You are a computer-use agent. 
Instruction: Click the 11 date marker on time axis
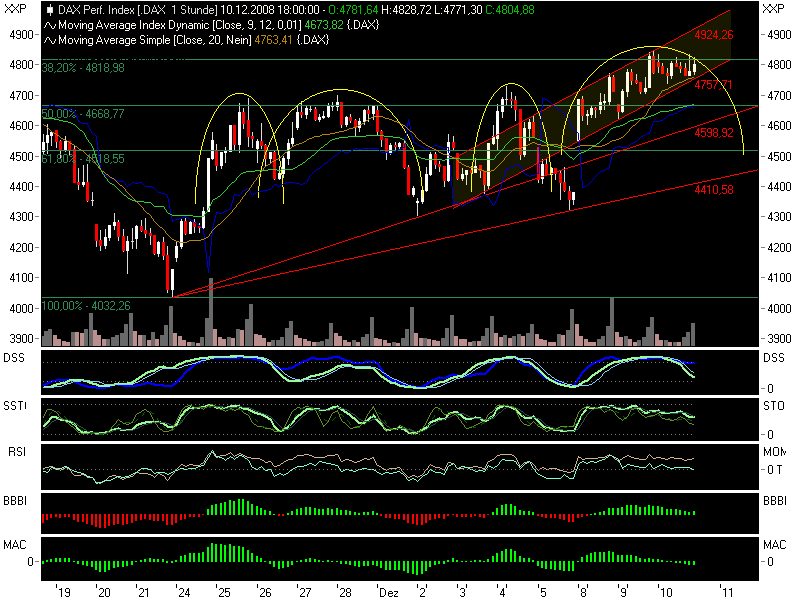(x=727, y=592)
